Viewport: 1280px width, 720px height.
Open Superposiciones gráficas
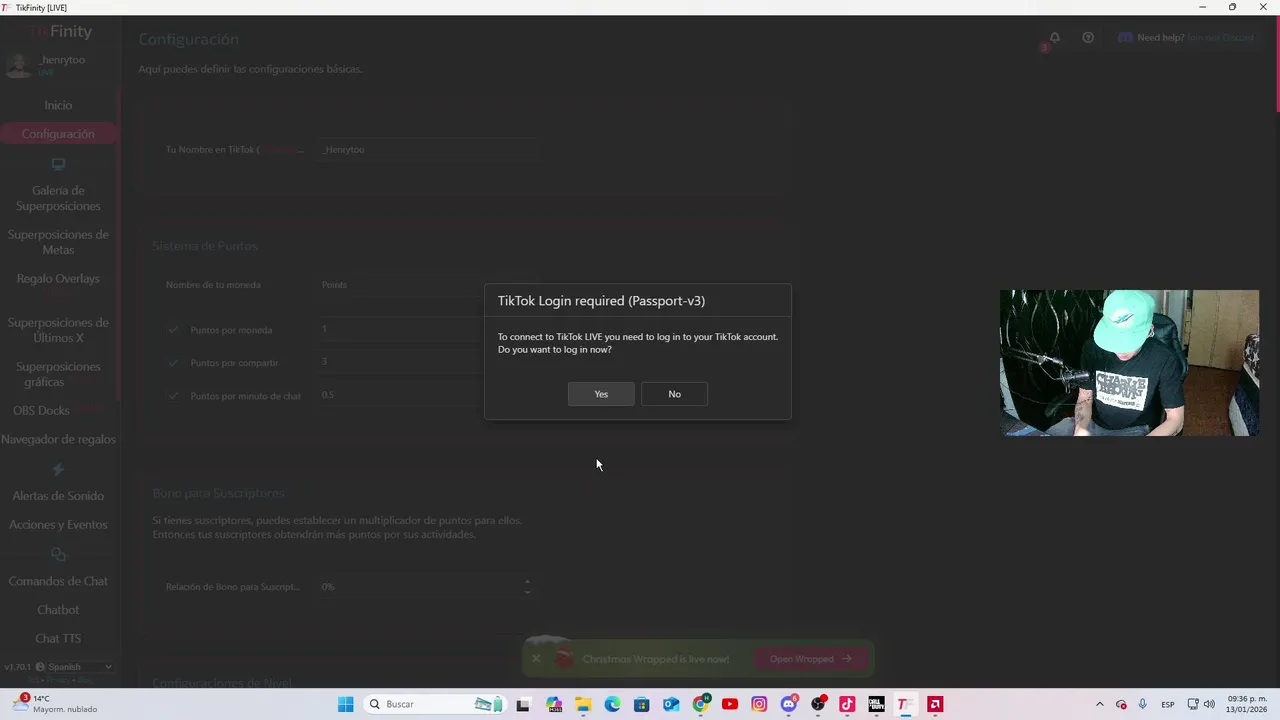58,374
